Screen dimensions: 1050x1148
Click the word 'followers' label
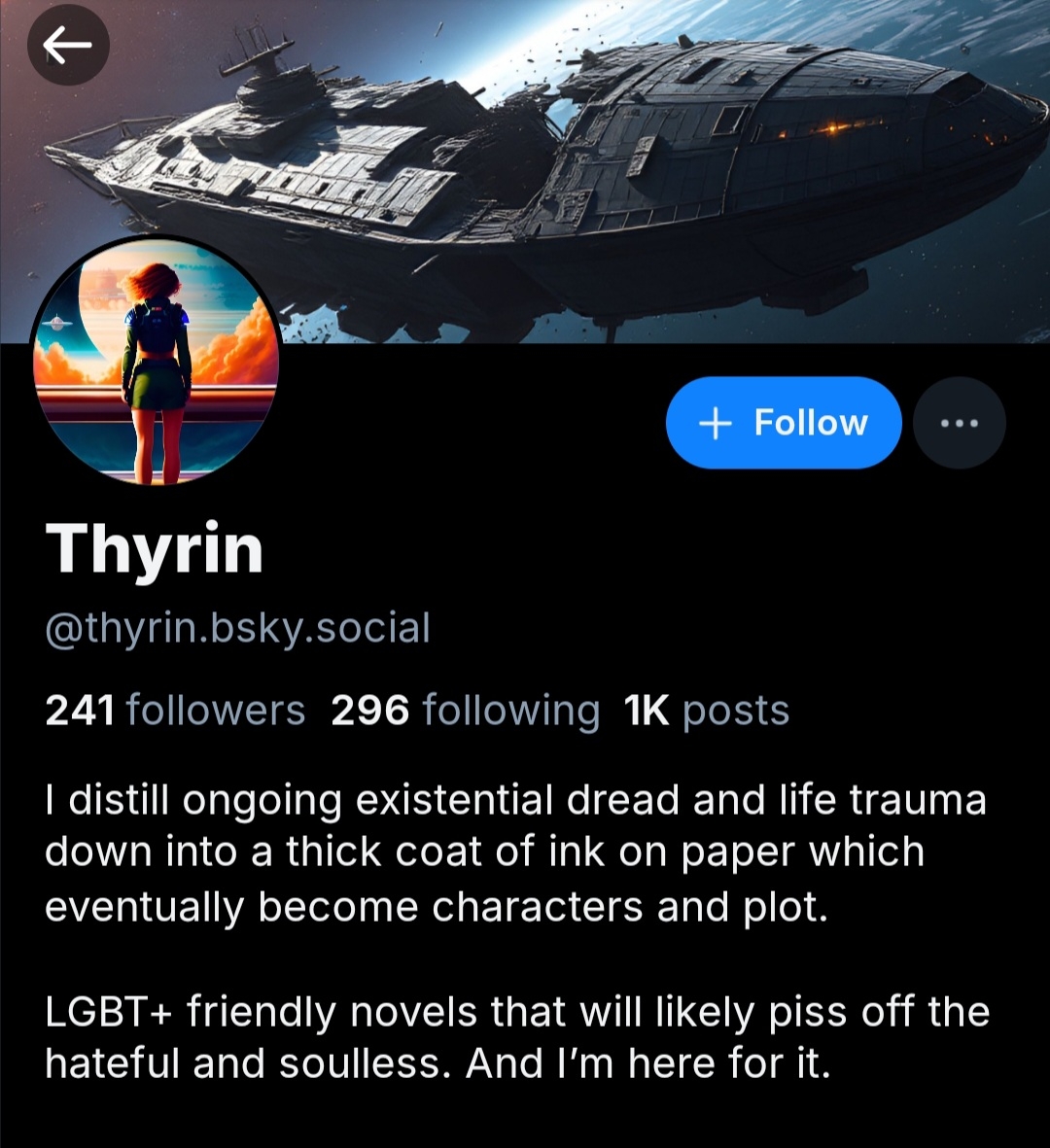(x=216, y=711)
